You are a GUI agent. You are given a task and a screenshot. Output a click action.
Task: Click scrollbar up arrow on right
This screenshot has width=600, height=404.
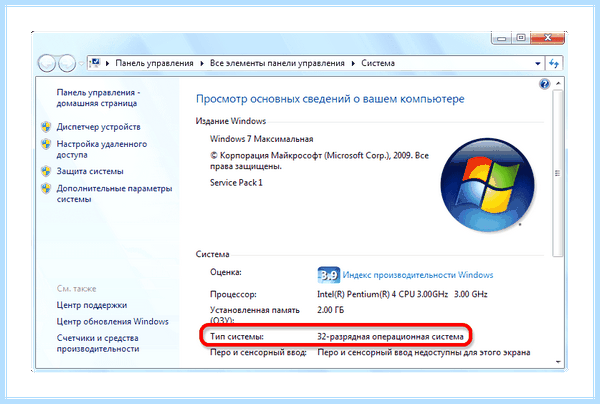point(558,83)
